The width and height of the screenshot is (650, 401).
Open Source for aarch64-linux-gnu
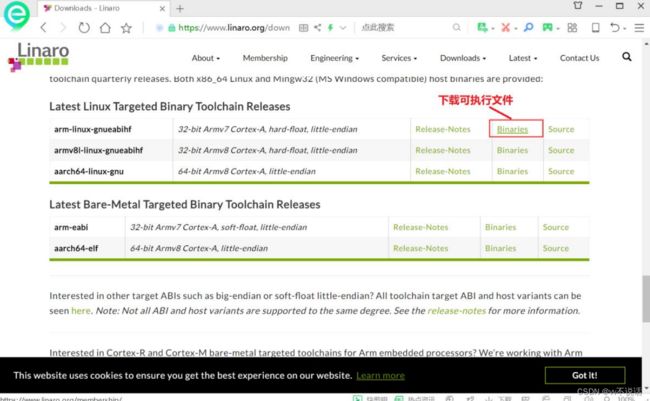pyautogui.click(x=561, y=171)
